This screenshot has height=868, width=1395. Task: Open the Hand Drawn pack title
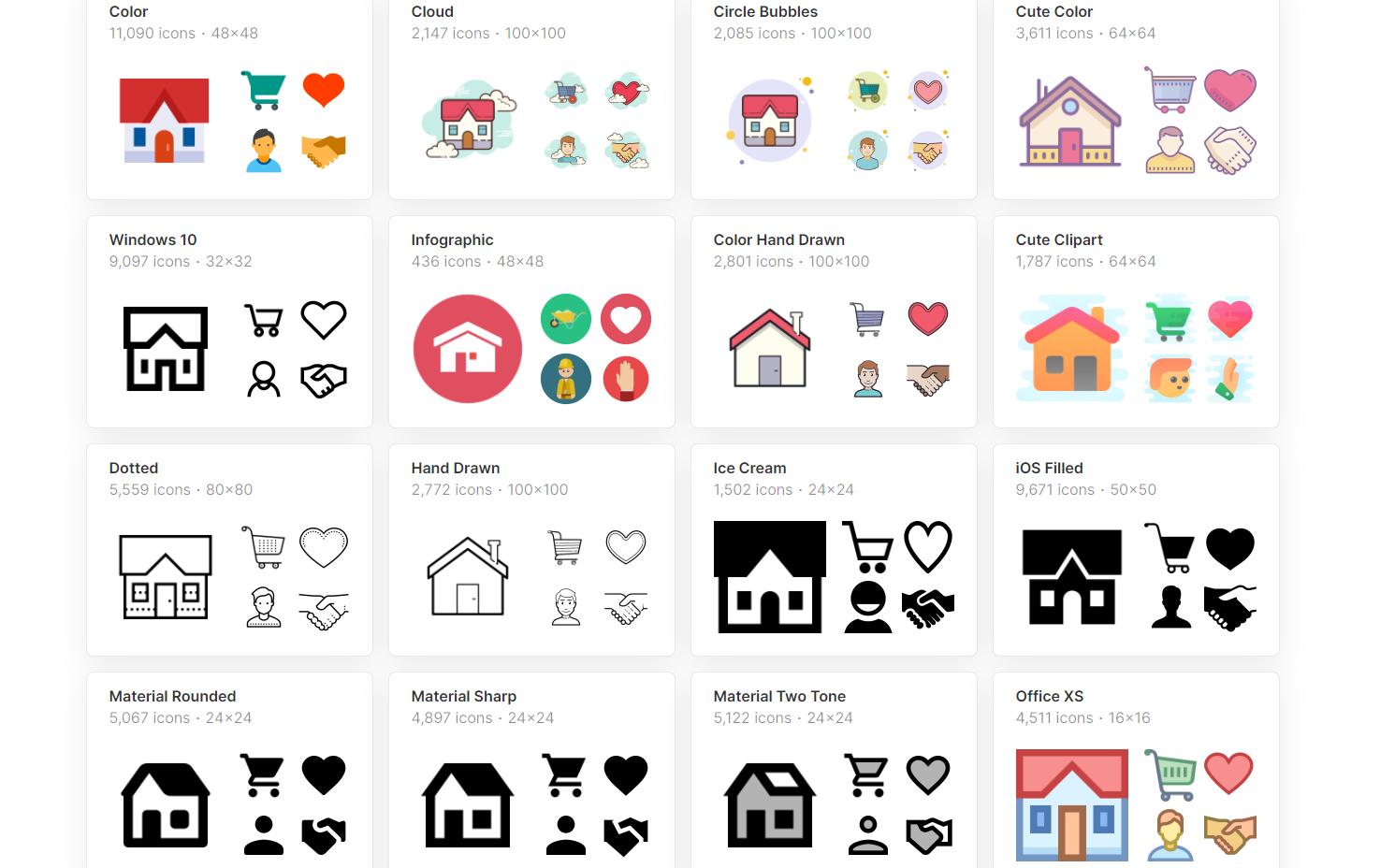point(455,468)
